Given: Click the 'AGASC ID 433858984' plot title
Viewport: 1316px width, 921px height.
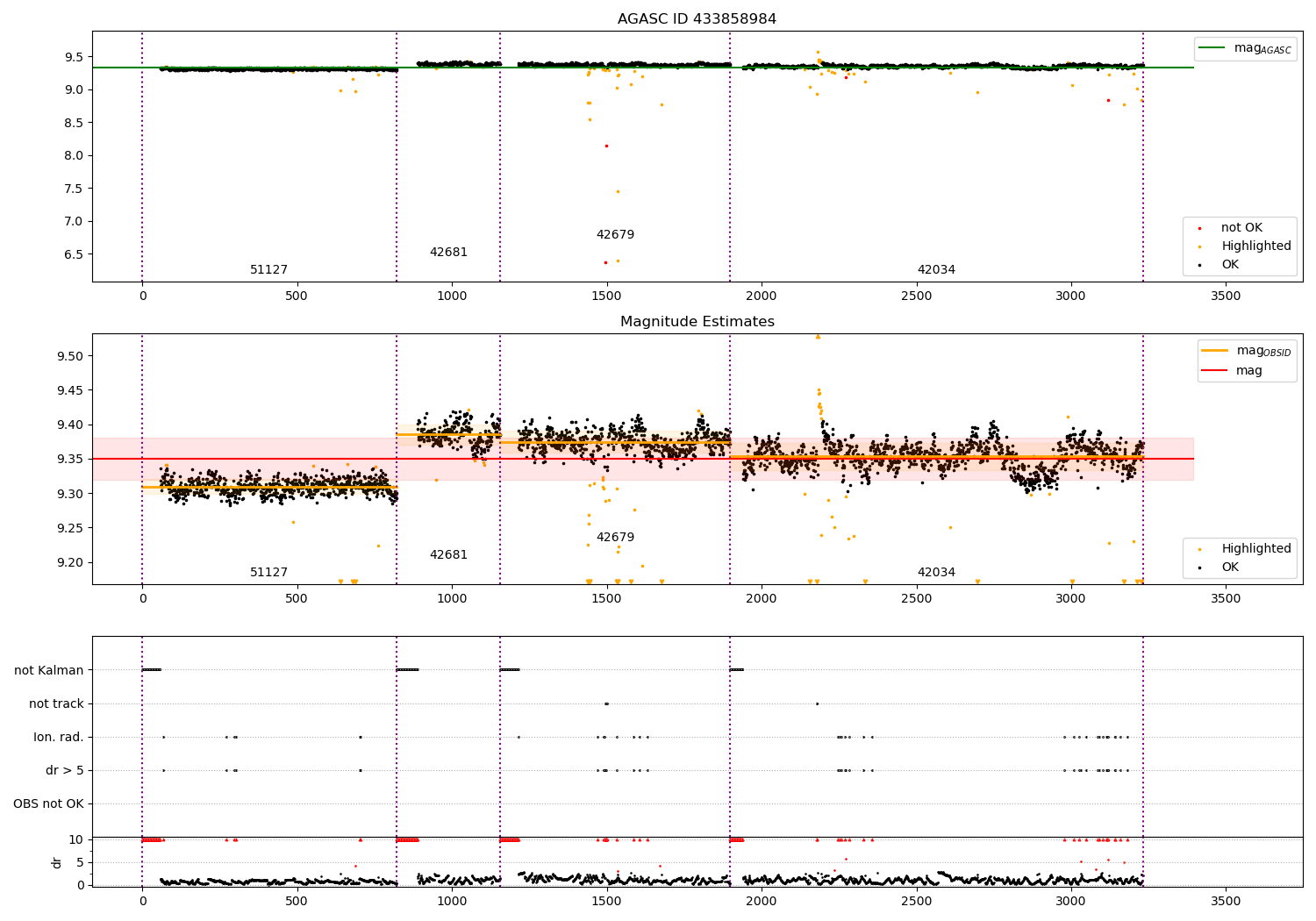Looking at the screenshot, I should tap(697, 19).
